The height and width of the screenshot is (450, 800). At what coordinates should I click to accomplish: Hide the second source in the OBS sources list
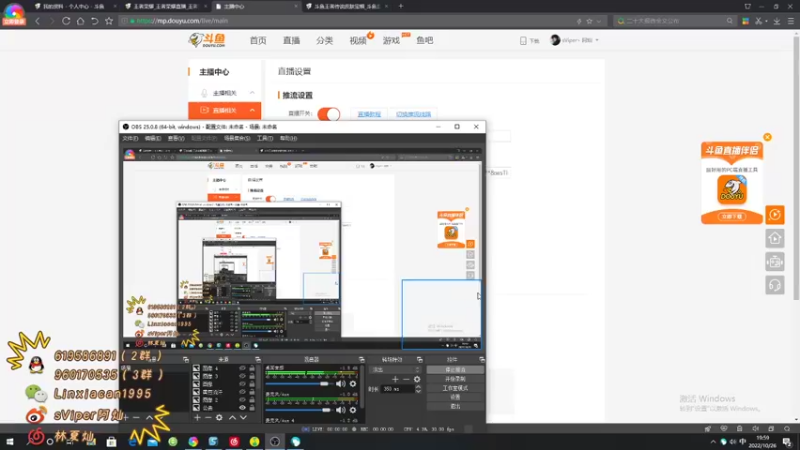click(x=242, y=376)
